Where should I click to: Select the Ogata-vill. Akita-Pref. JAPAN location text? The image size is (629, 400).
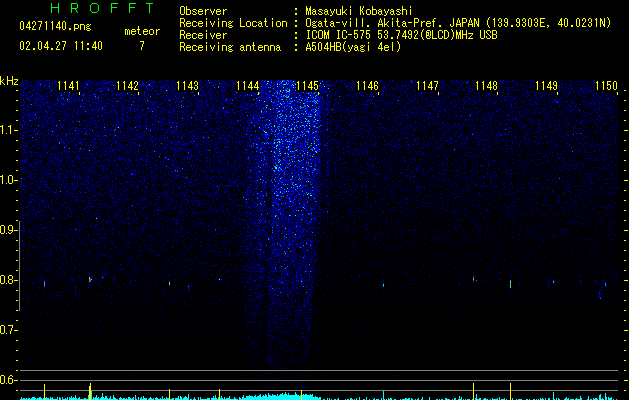click(x=458, y=23)
